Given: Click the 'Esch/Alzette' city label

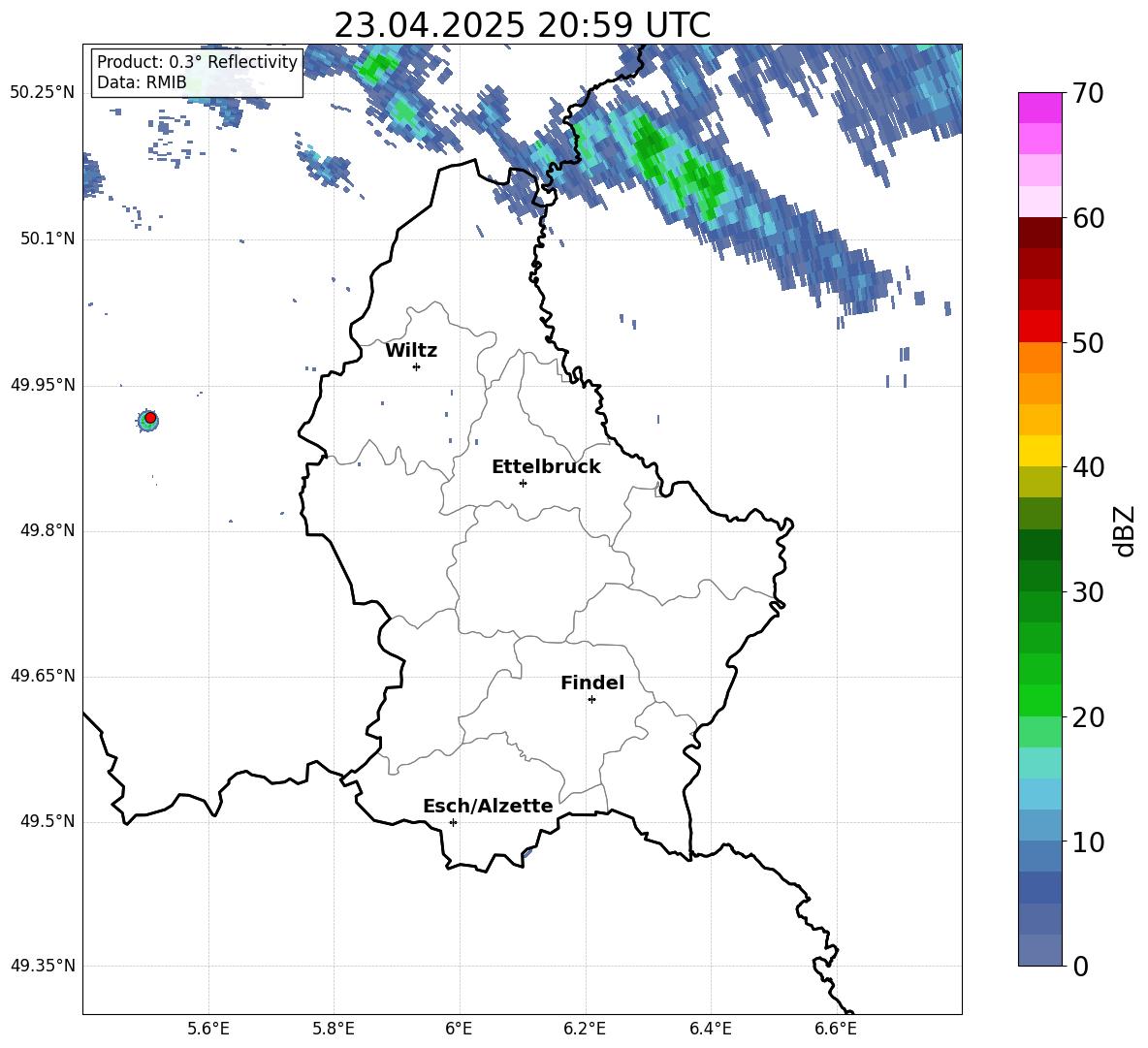Looking at the screenshot, I should 488,806.
